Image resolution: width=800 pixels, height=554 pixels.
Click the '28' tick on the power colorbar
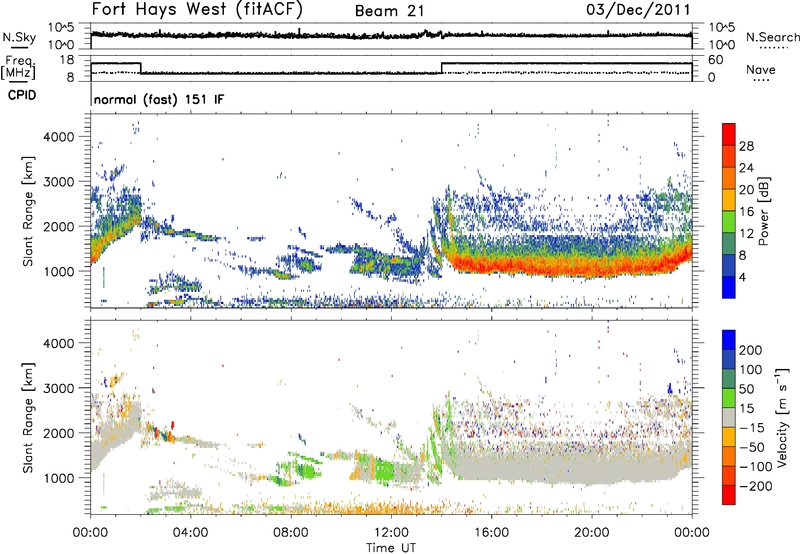[x=746, y=146]
